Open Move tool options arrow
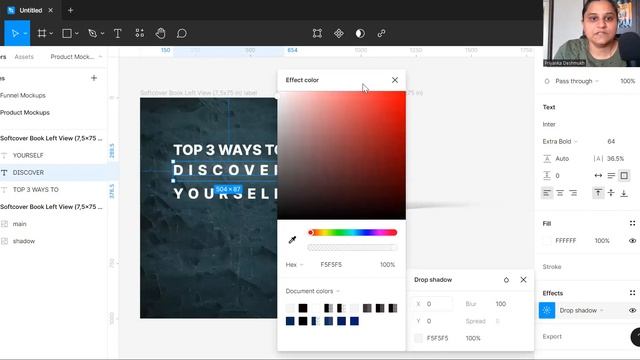The height and width of the screenshot is (360, 640). (x=25, y=33)
